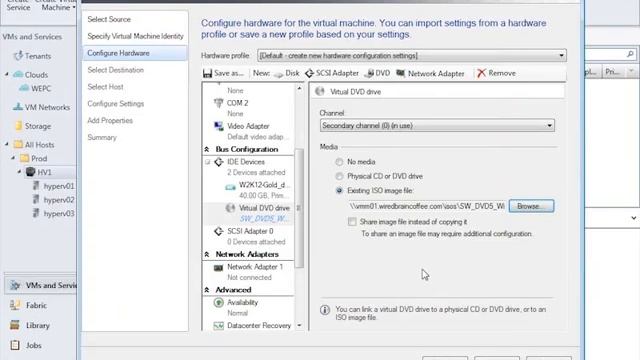Collapse the All Hosts tree node
This screenshot has width=640, height=360.
tap(7, 144)
